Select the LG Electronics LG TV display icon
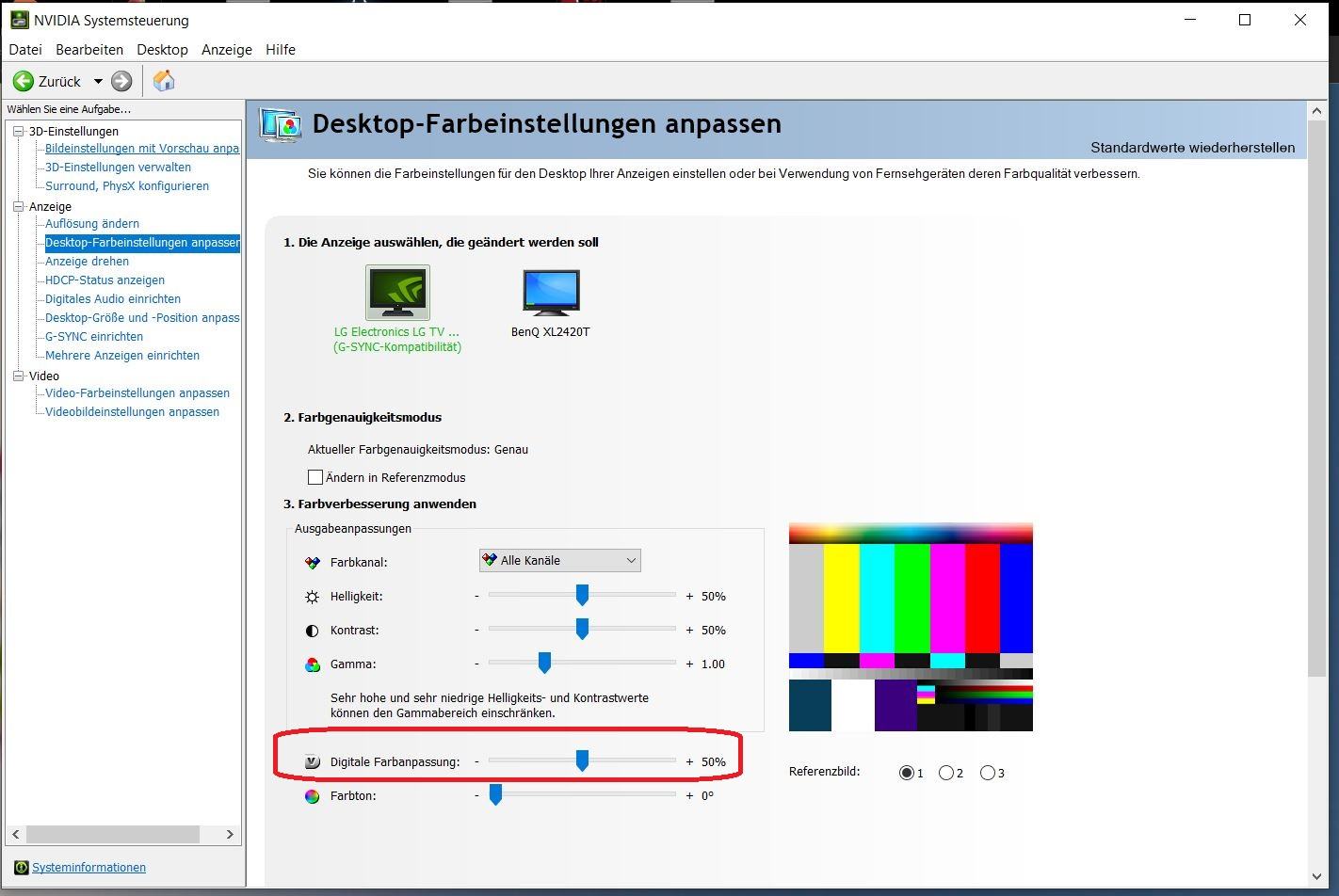The height and width of the screenshot is (896, 1339). tap(397, 293)
